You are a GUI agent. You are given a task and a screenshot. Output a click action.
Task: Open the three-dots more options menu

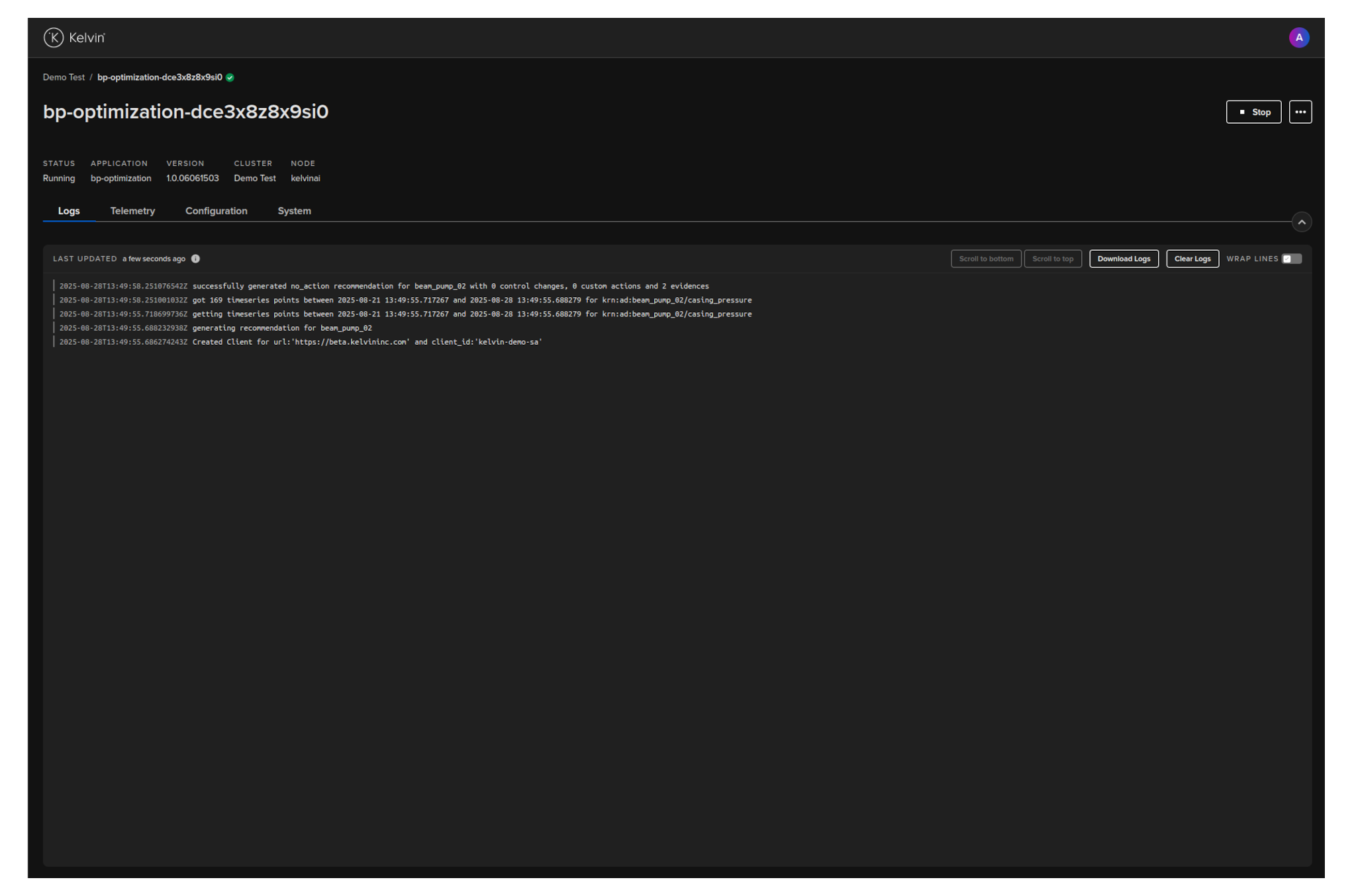(1300, 112)
